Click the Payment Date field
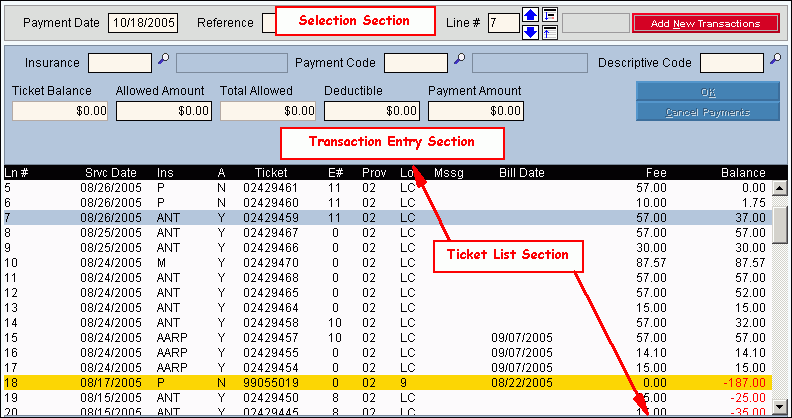 coord(142,22)
